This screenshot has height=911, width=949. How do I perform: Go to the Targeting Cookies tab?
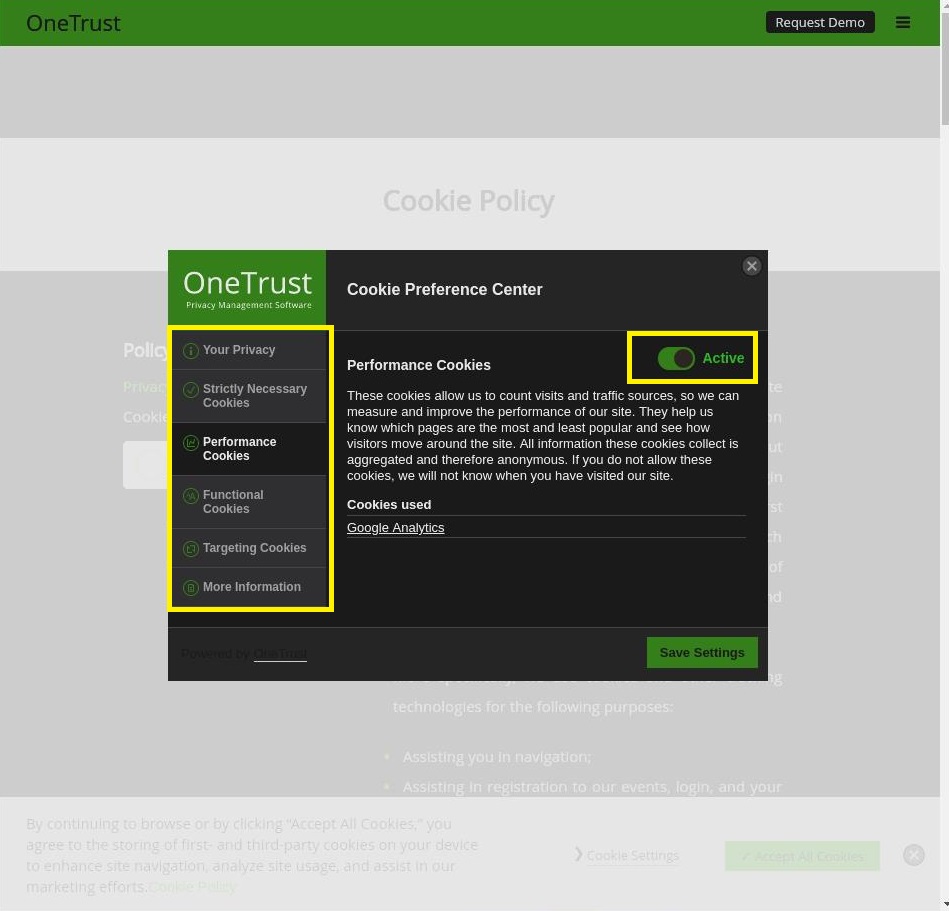(x=249, y=548)
